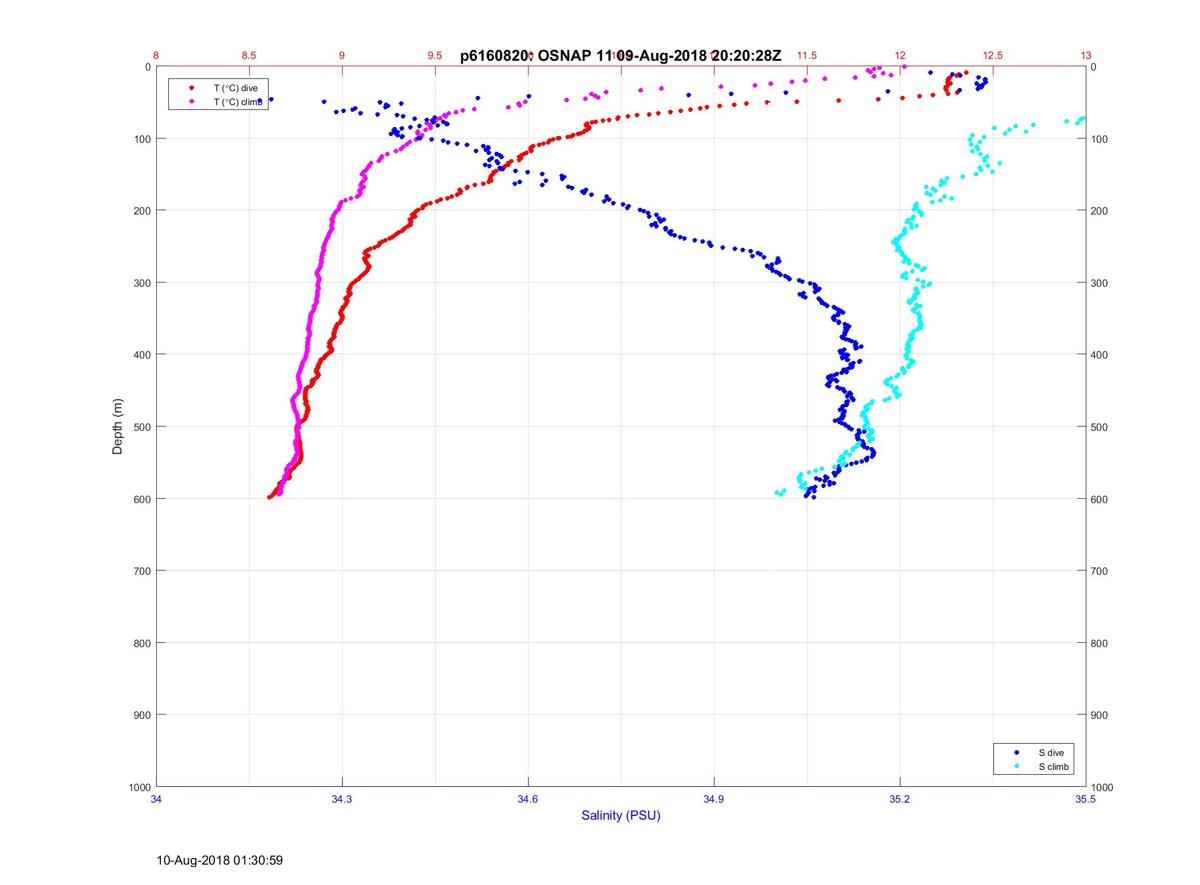Click the '34' salinity tick label
Image resolution: width=1200 pixels, height=885 pixels.
pos(157,799)
